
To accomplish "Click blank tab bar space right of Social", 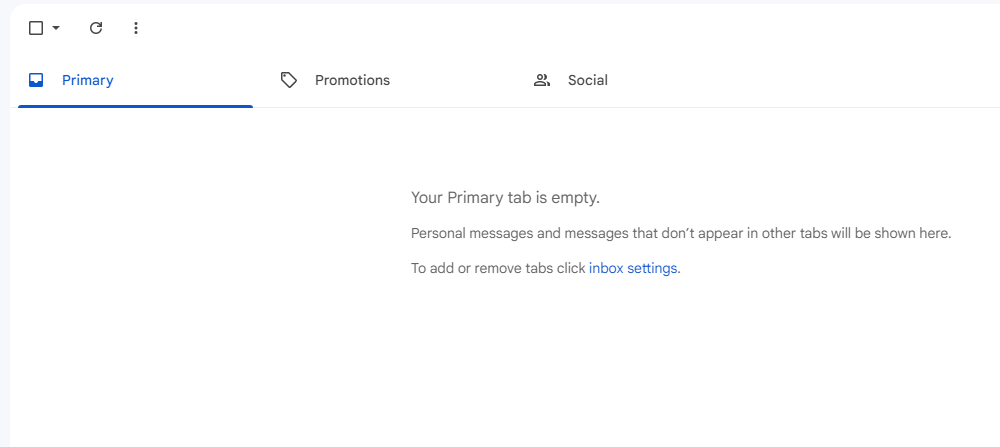I will pyautogui.click(x=850, y=80).
